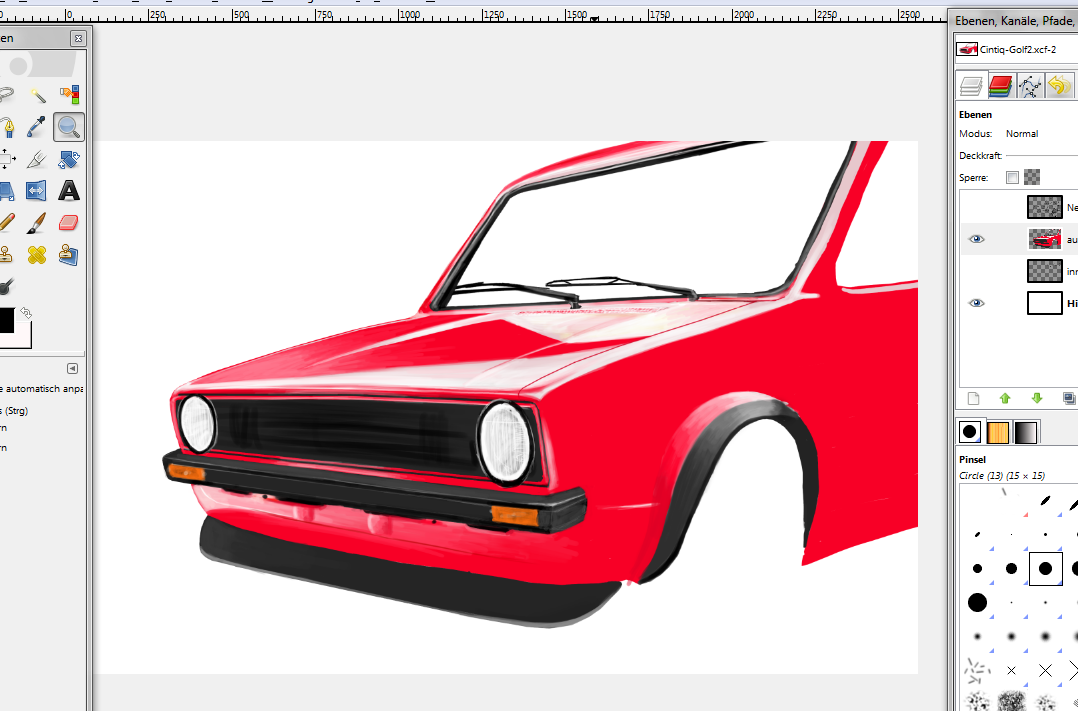Select the Color Picker eyedropper tool
Image resolution: width=1078 pixels, height=711 pixels.
37,127
